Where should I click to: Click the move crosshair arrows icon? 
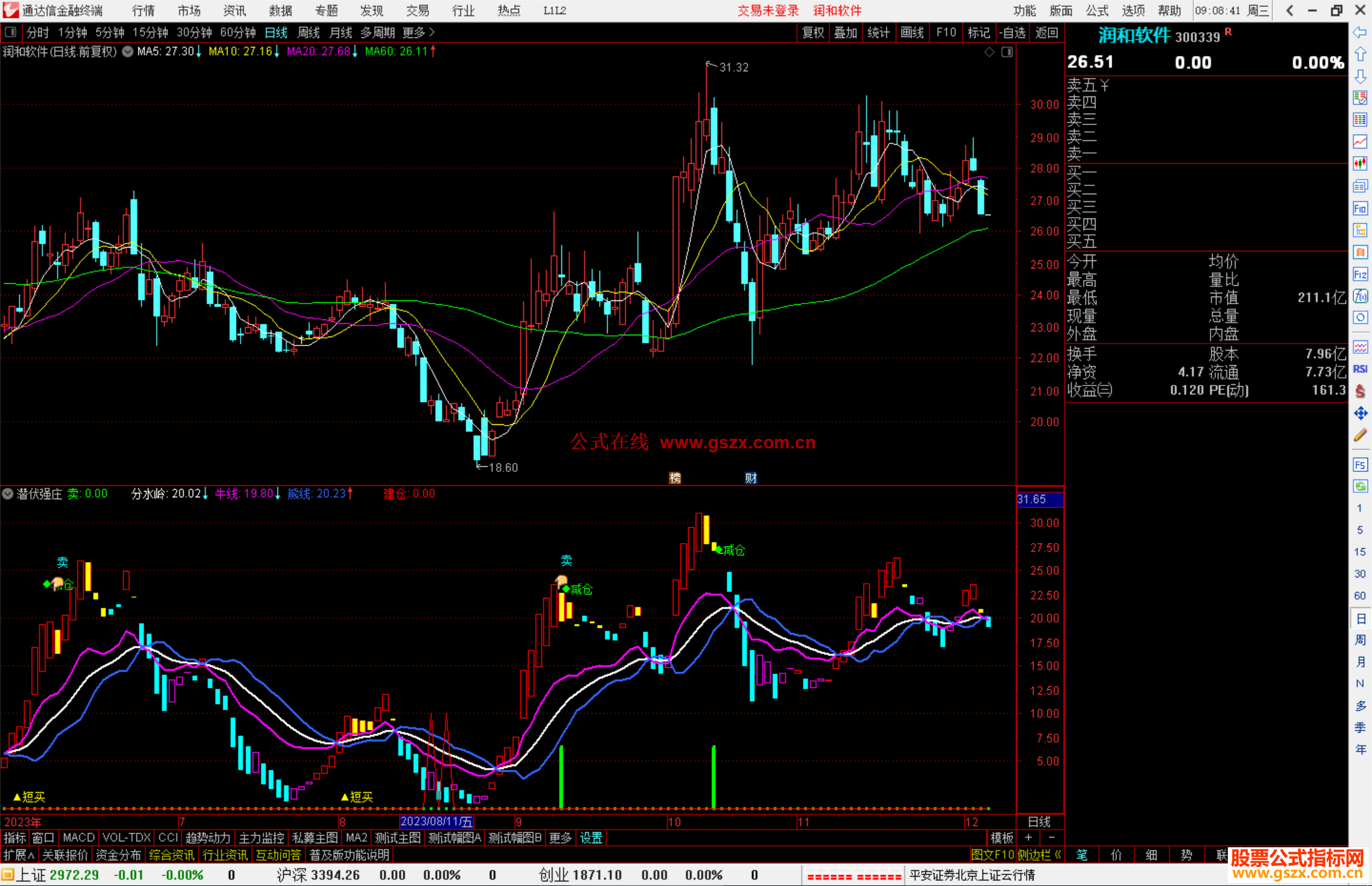pos(1360,413)
